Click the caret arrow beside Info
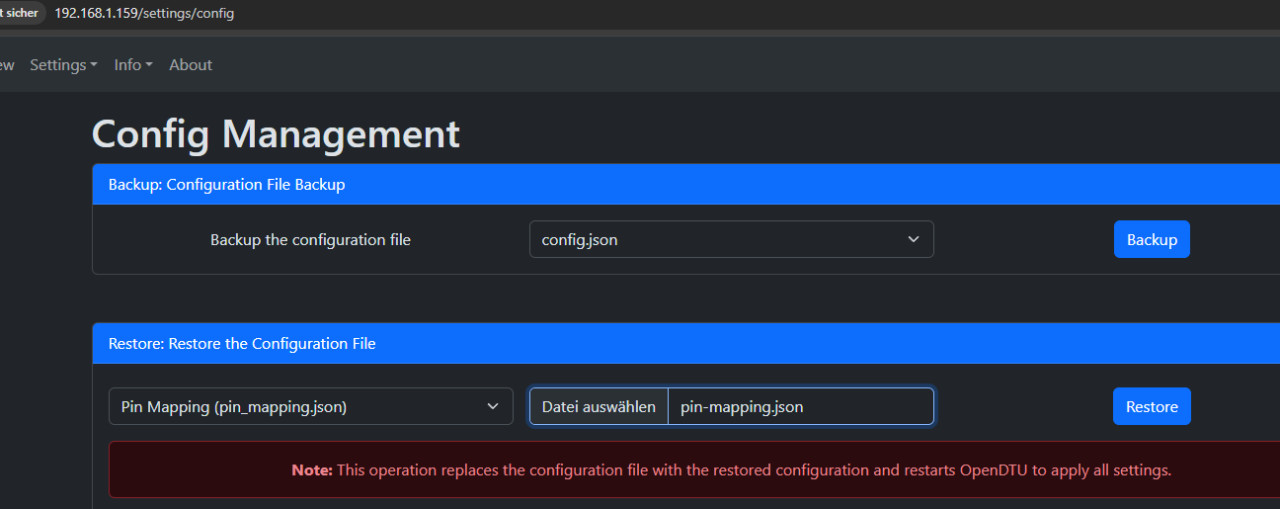1280x509 pixels. [x=149, y=66]
